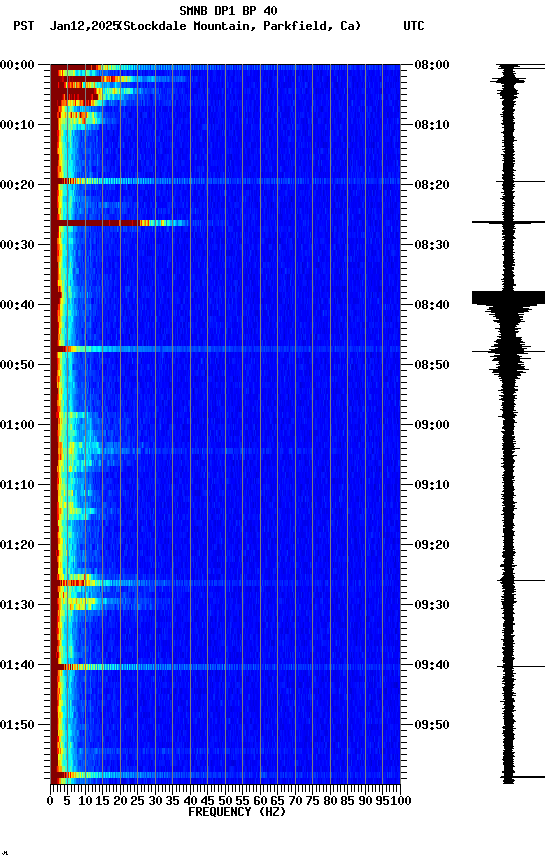Click the frequency axis label "50"

225,802
